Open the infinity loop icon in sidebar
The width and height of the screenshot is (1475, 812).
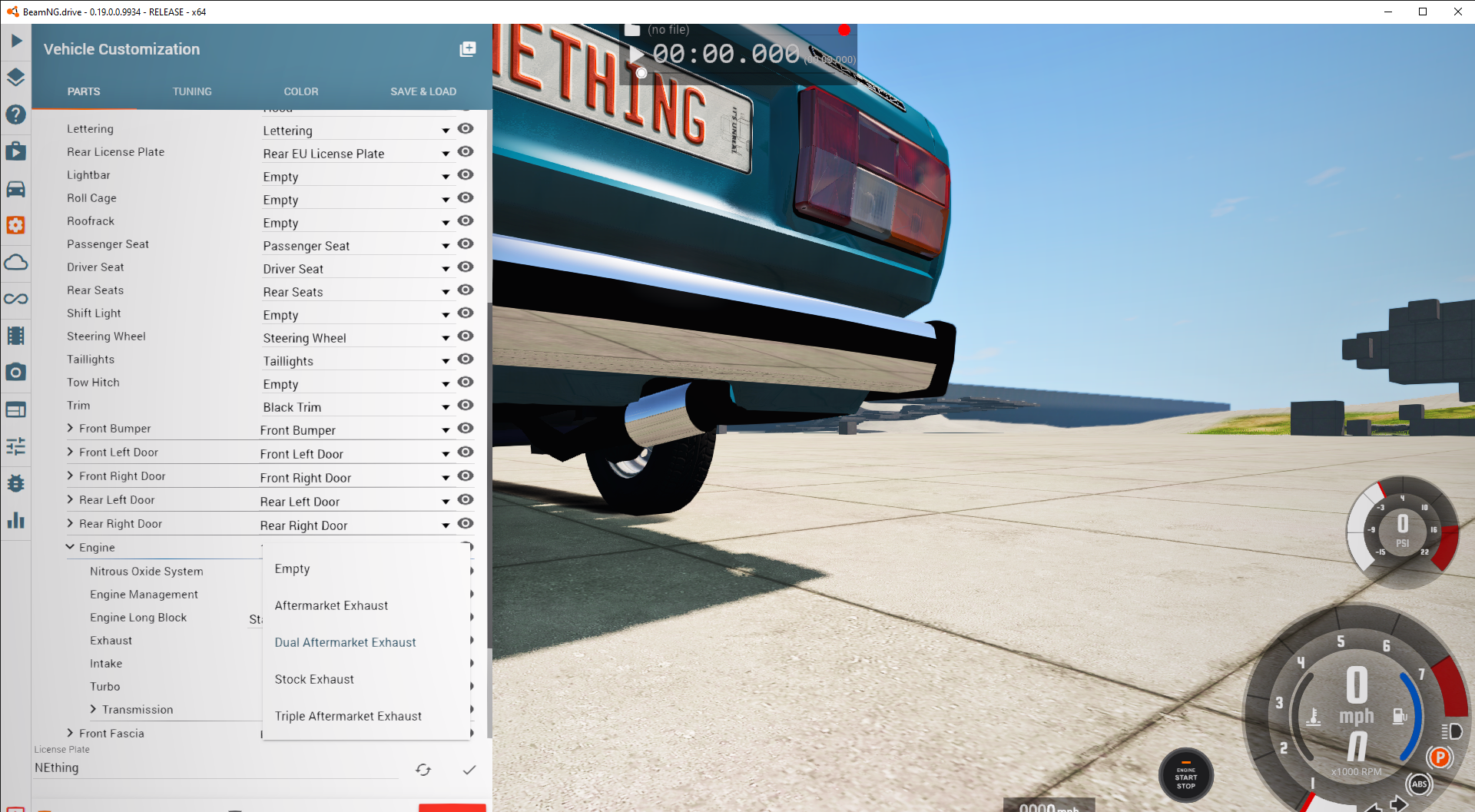16,299
